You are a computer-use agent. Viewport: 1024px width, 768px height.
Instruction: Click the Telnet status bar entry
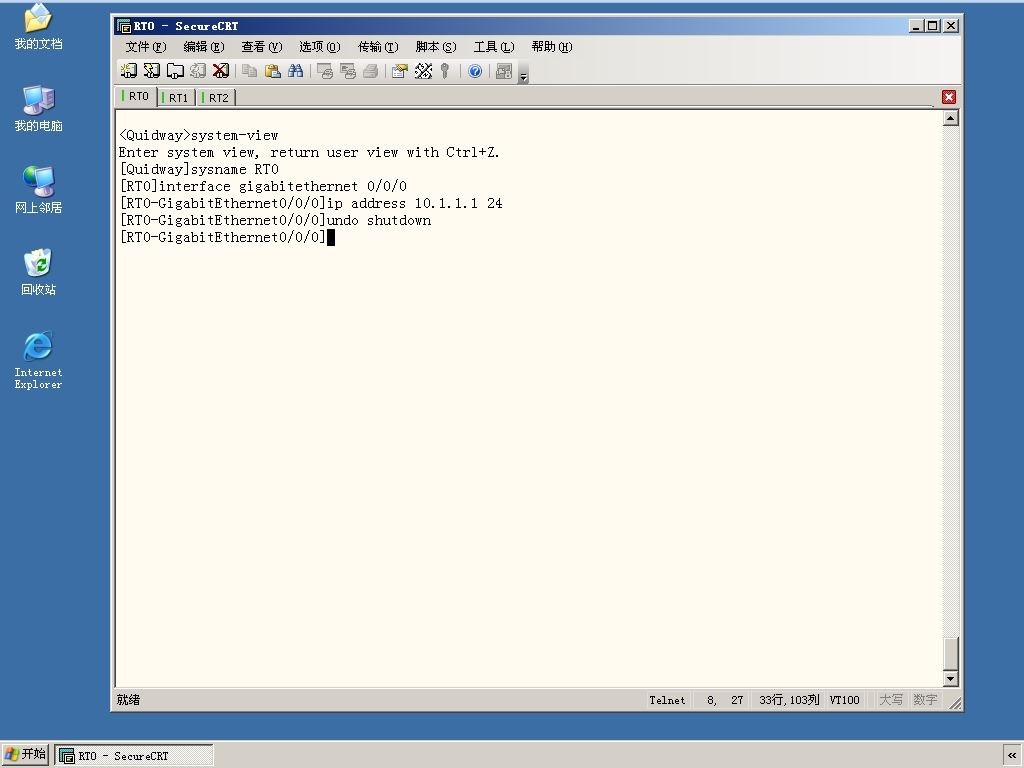667,700
